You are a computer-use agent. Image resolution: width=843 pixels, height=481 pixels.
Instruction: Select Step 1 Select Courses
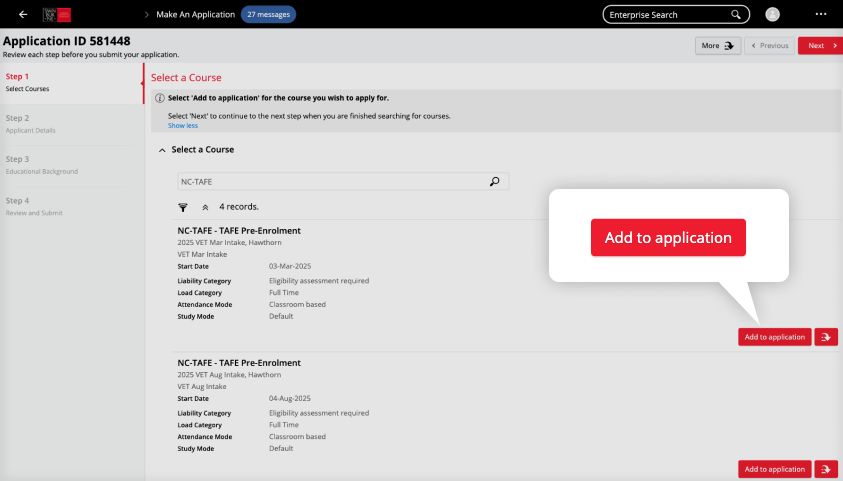point(72,82)
